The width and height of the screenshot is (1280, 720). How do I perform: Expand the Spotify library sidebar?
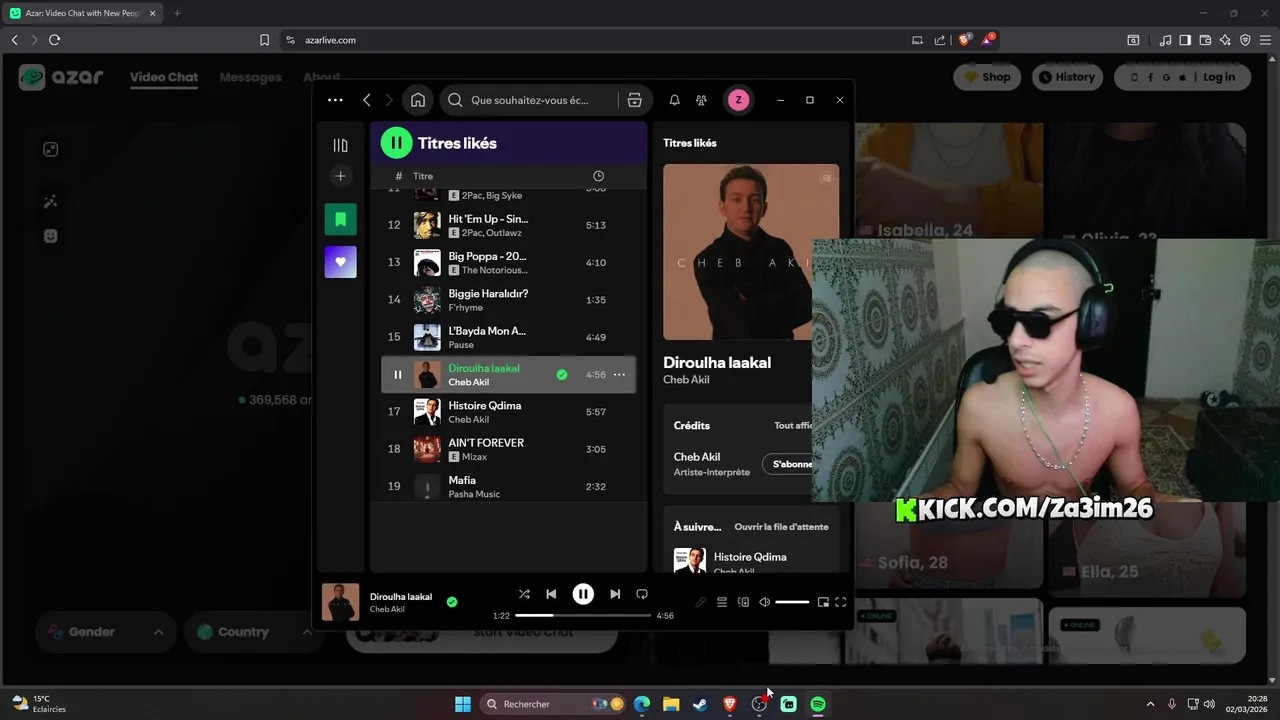(x=340, y=145)
